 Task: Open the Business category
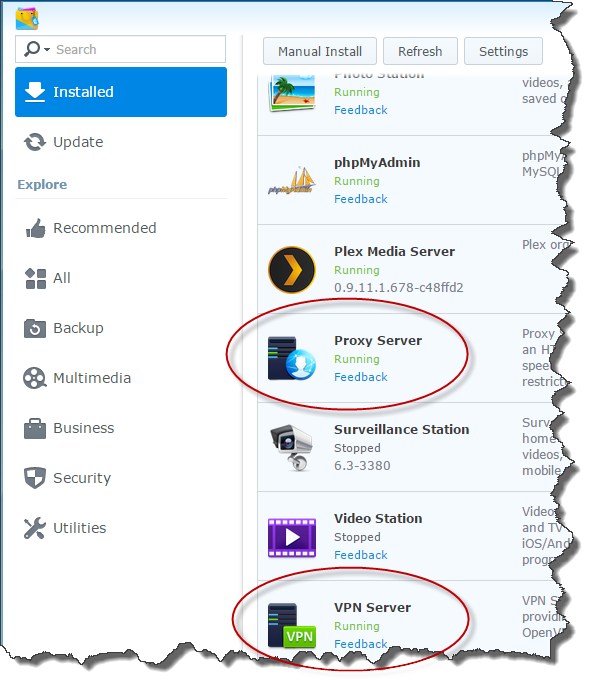pyautogui.click(x=121, y=428)
